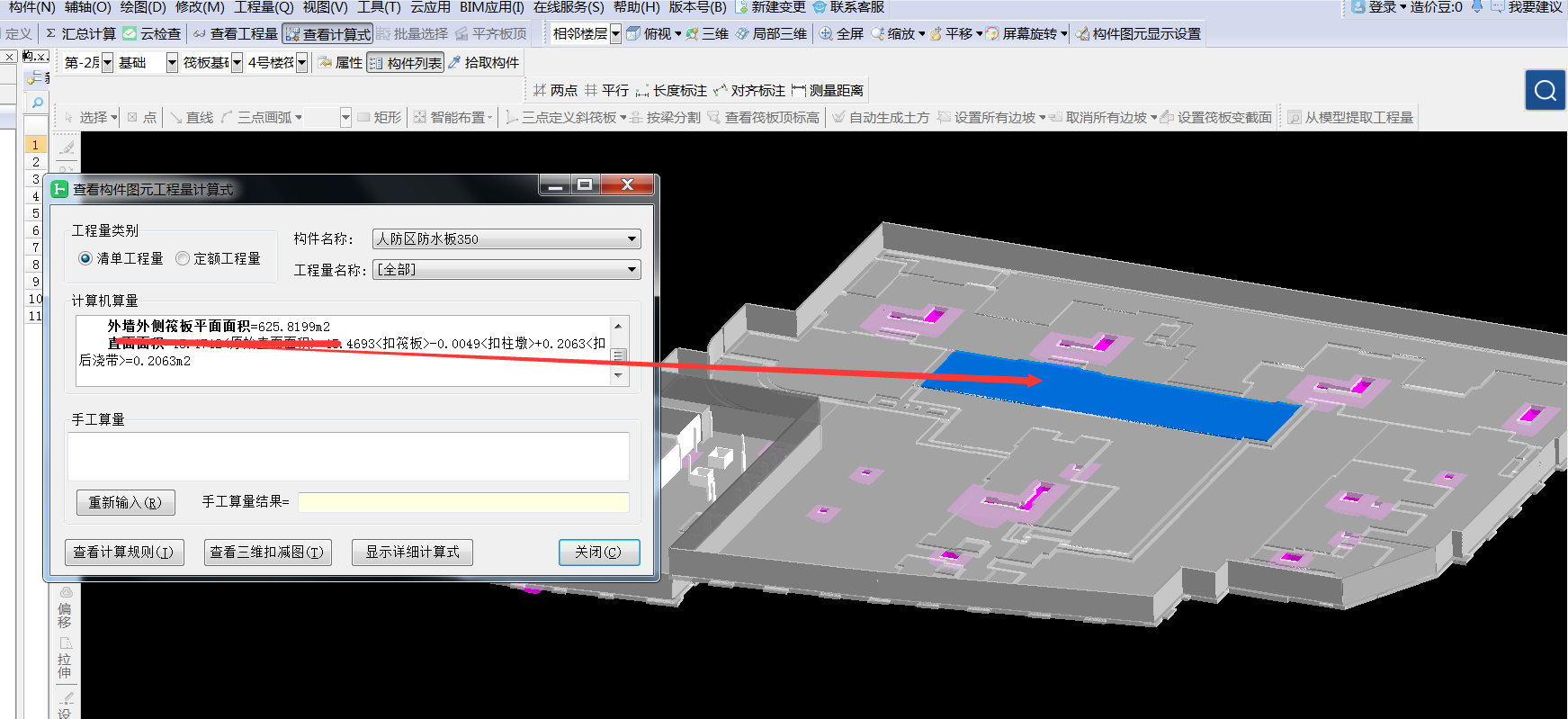This screenshot has height=719, width=1568.
Task: Click 按梁分割 split by beam
Action: tap(665, 117)
